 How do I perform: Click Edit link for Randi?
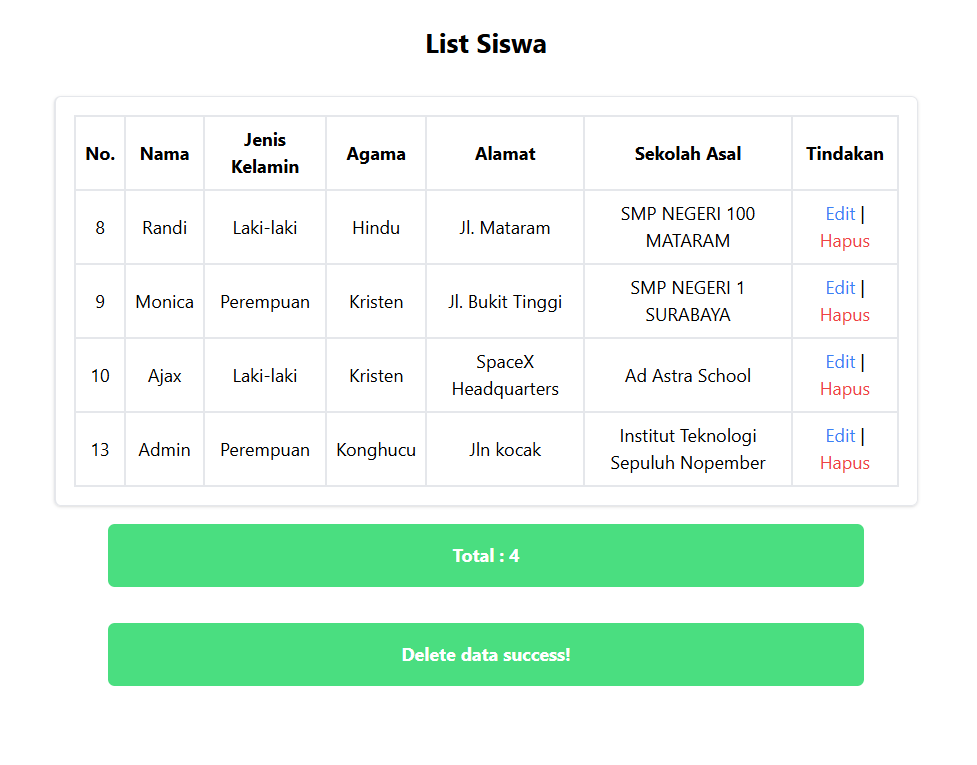point(840,214)
